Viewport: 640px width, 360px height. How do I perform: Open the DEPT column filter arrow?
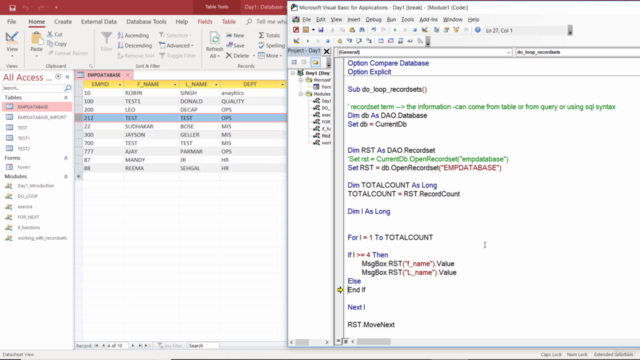point(282,84)
